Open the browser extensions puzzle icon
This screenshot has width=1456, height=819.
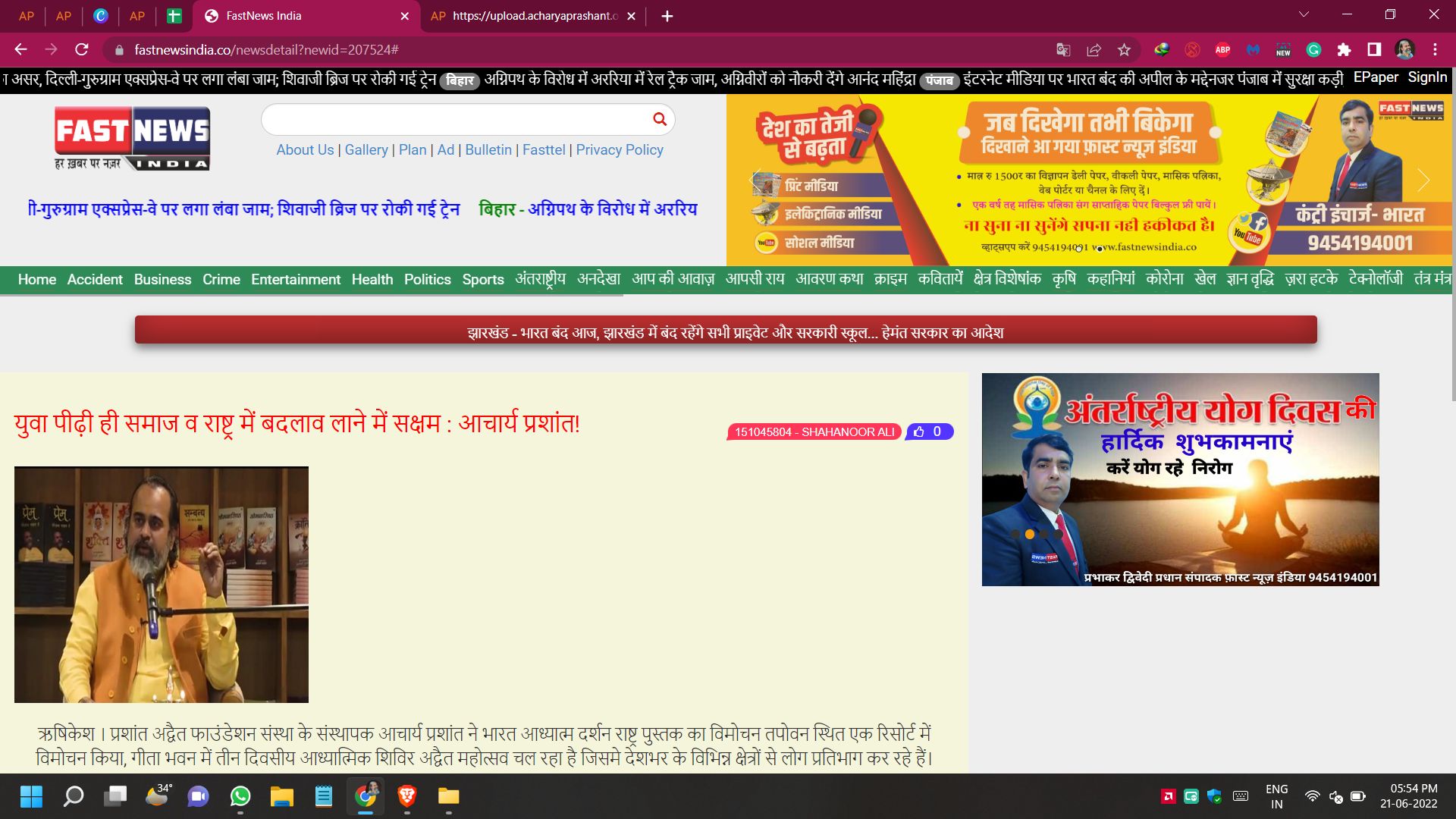click(x=1344, y=50)
